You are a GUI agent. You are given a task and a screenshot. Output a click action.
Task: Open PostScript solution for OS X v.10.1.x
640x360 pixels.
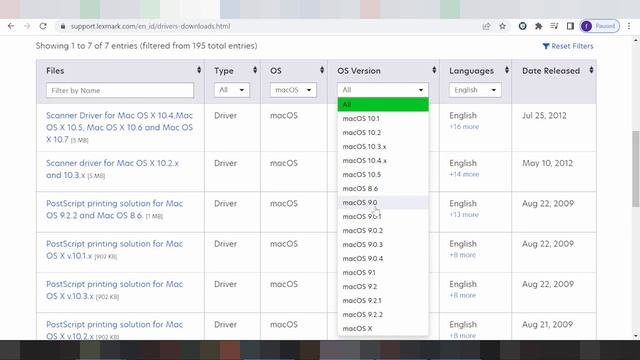(114, 250)
